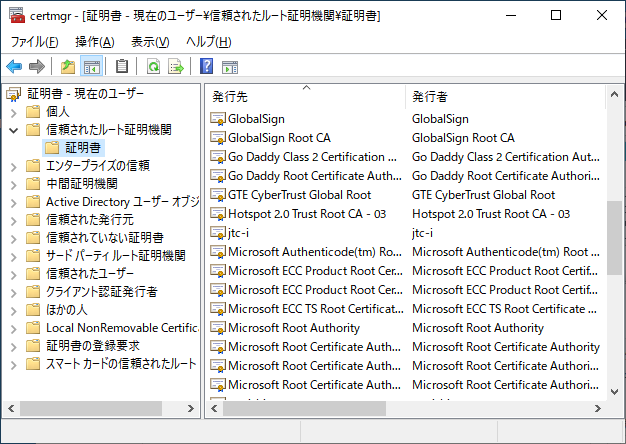The width and height of the screenshot is (626, 444).
Task: Expand スマート カードの信頼されたルート node
Action: pyautogui.click(x=14, y=365)
